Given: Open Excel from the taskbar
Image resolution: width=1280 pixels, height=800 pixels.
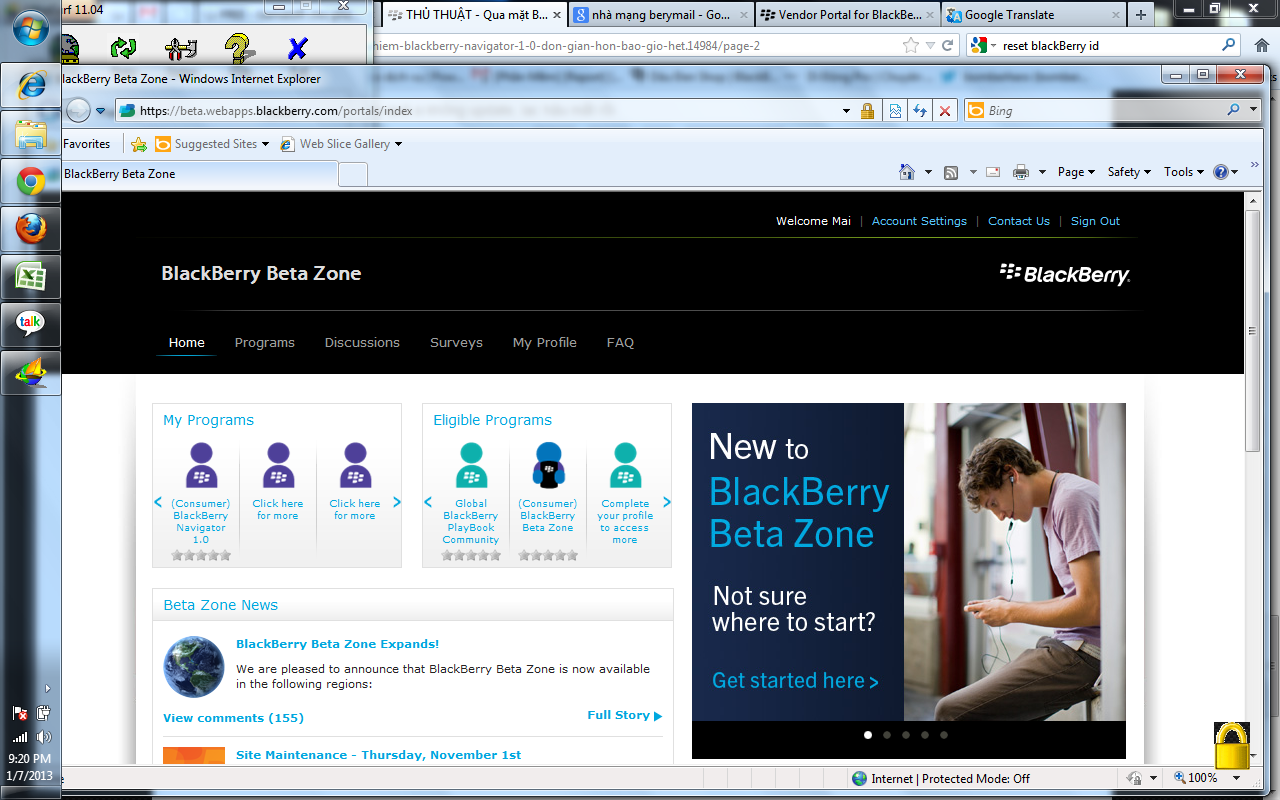Looking at the screenshot, I should tap(31, 277).
